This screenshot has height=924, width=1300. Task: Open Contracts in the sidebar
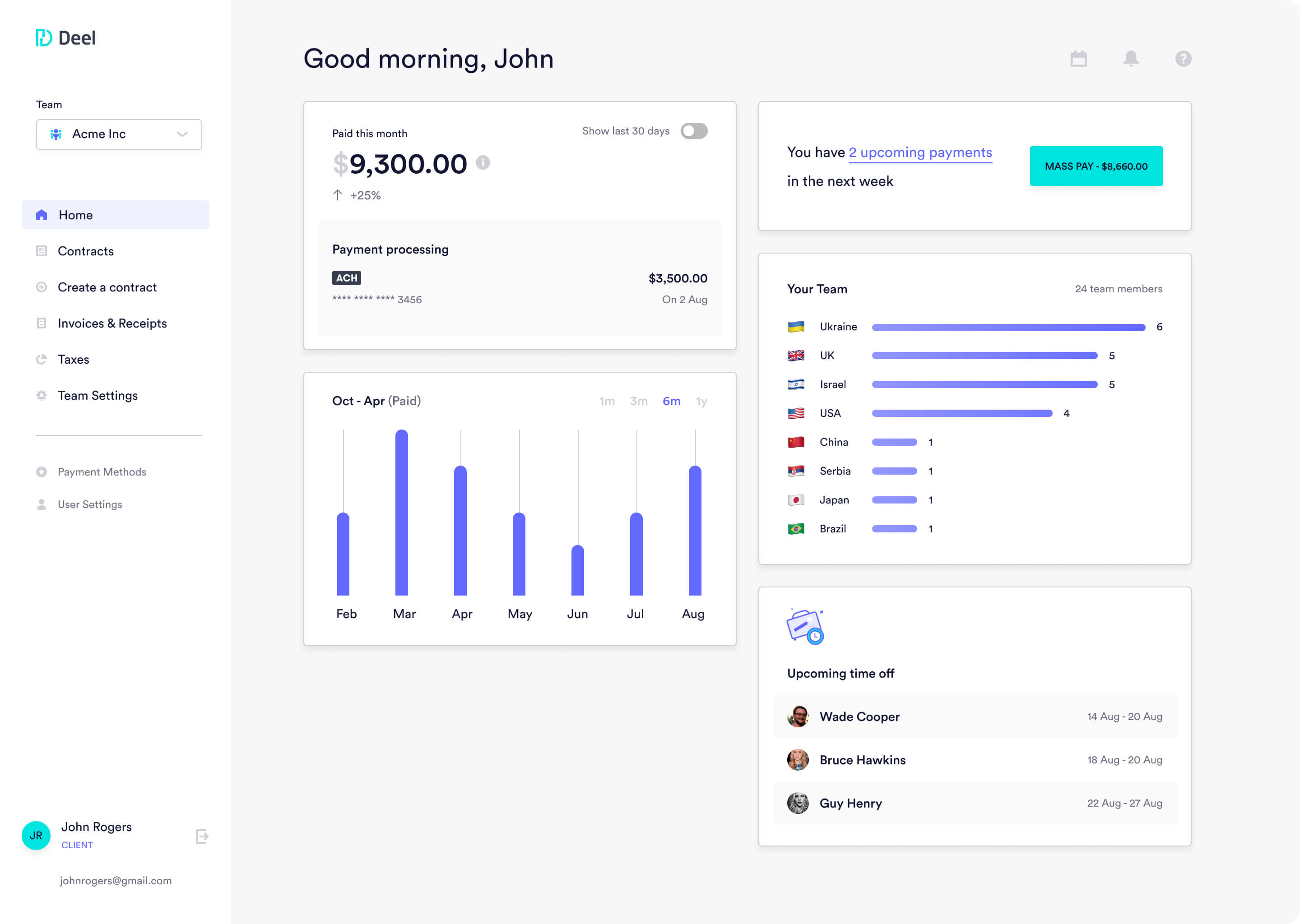(x=85, y=251)
